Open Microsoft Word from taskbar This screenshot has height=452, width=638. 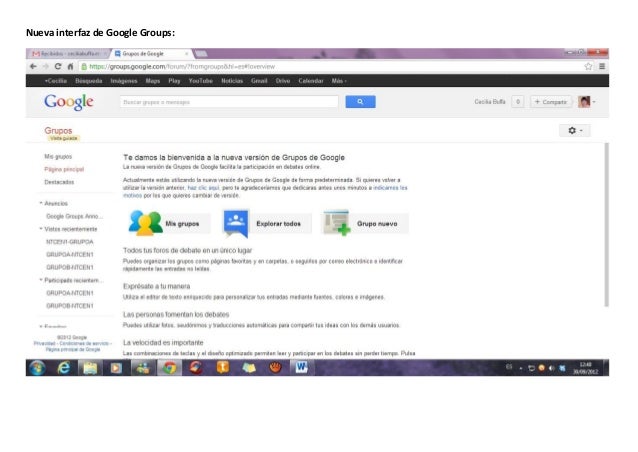(301, 367)
